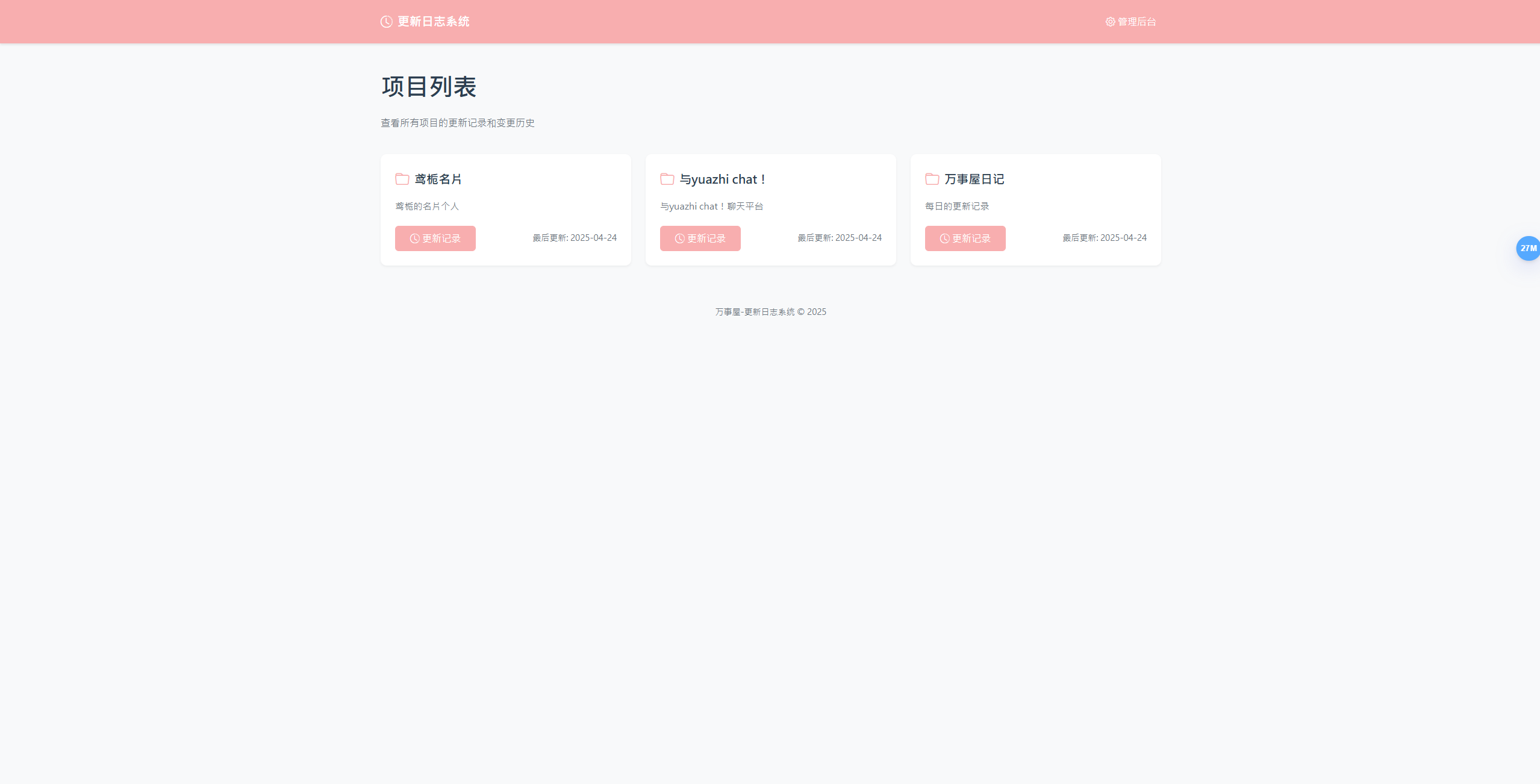Click the 万事屋日记 card title
This screenshot has height=784, width=1540.
point(974,179)
